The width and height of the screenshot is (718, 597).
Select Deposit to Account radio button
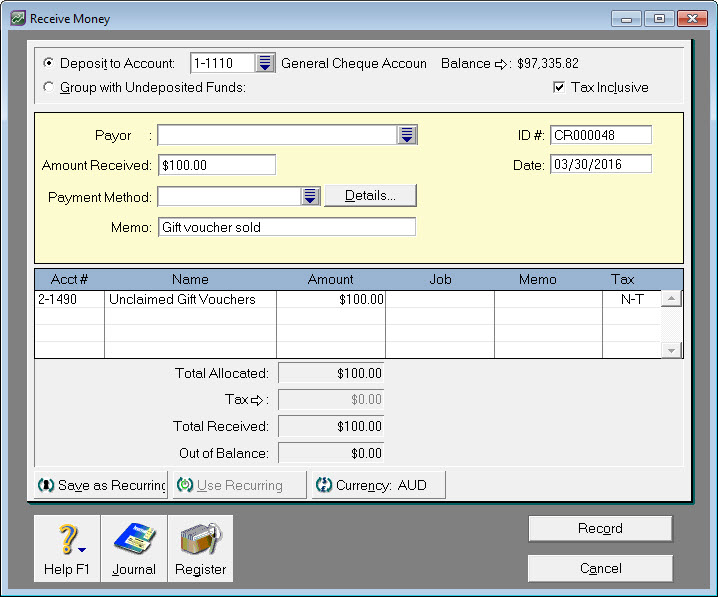point(49,64)
